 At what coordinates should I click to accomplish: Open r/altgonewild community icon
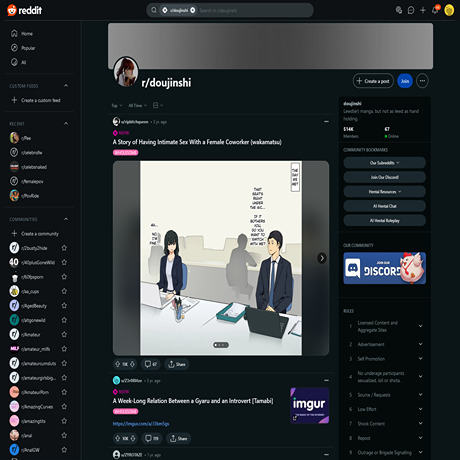click(x=14, y=320)
